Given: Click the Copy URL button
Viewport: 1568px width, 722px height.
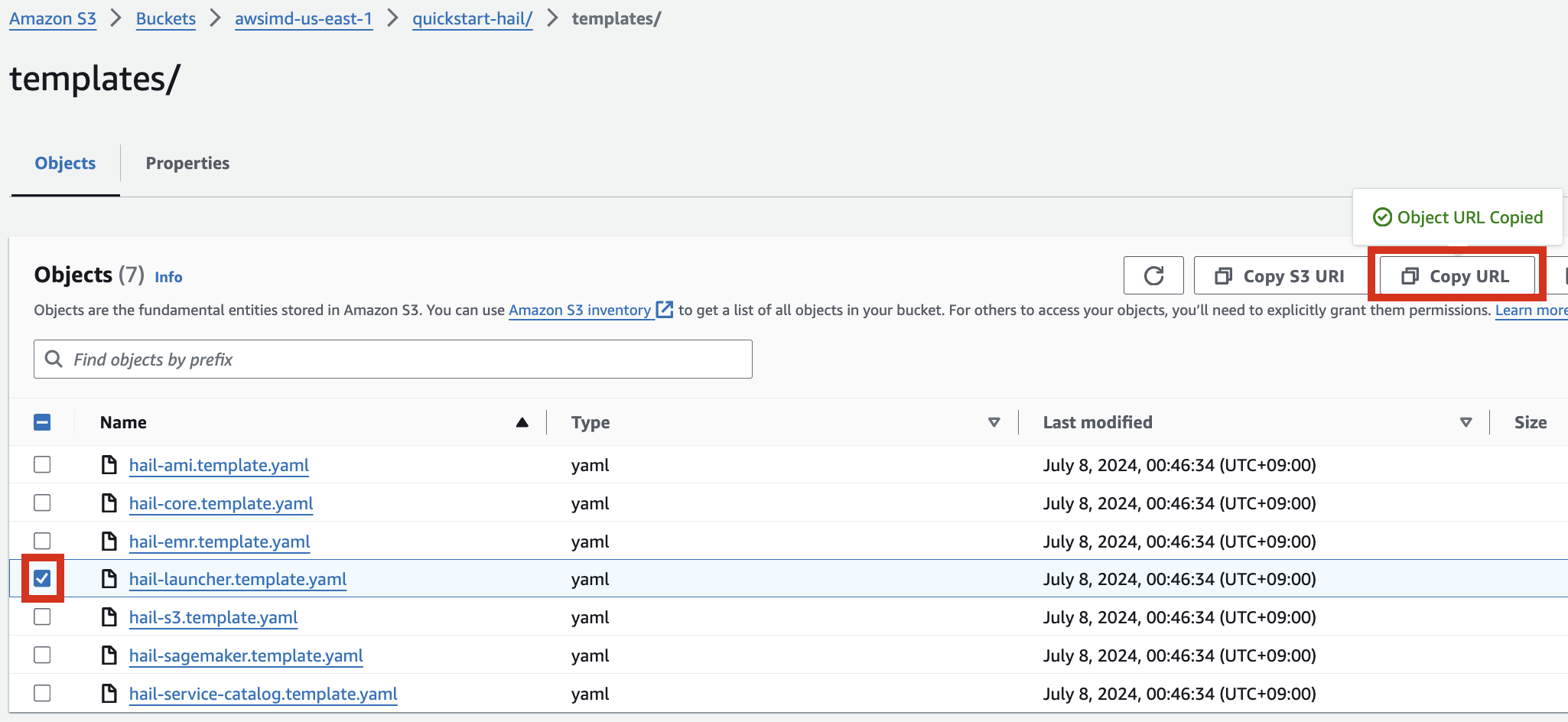Looking at the screenshot, I should tap(1456, 275).
